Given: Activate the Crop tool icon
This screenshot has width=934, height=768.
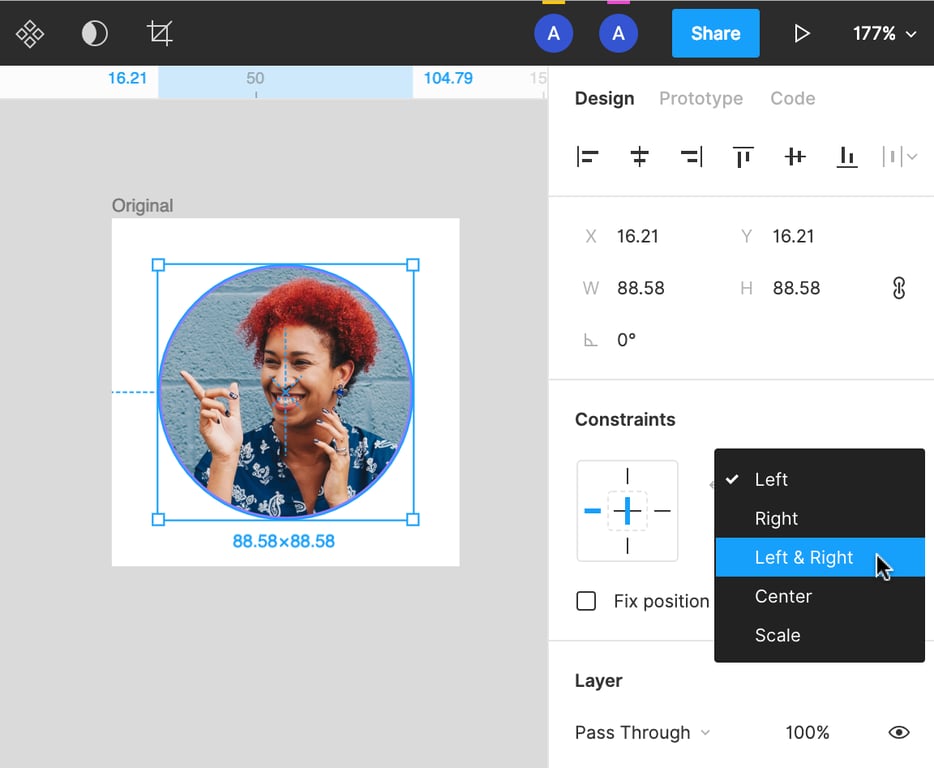Looking at the screenshot, I should point(159,34).
